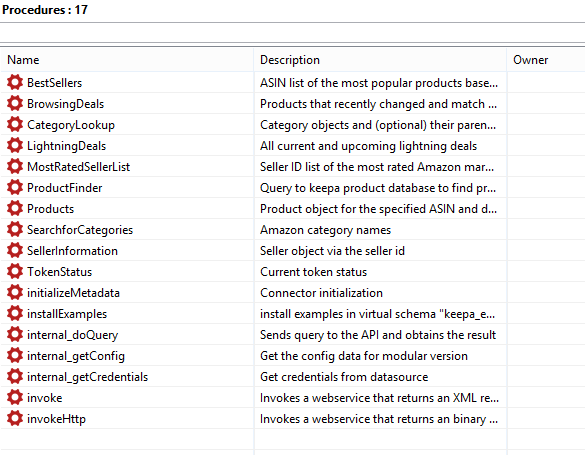Click the internal_doQuery procedure name
Image resolution: width=586 pixels, height=456 pixels.
(x=73, y=335)
